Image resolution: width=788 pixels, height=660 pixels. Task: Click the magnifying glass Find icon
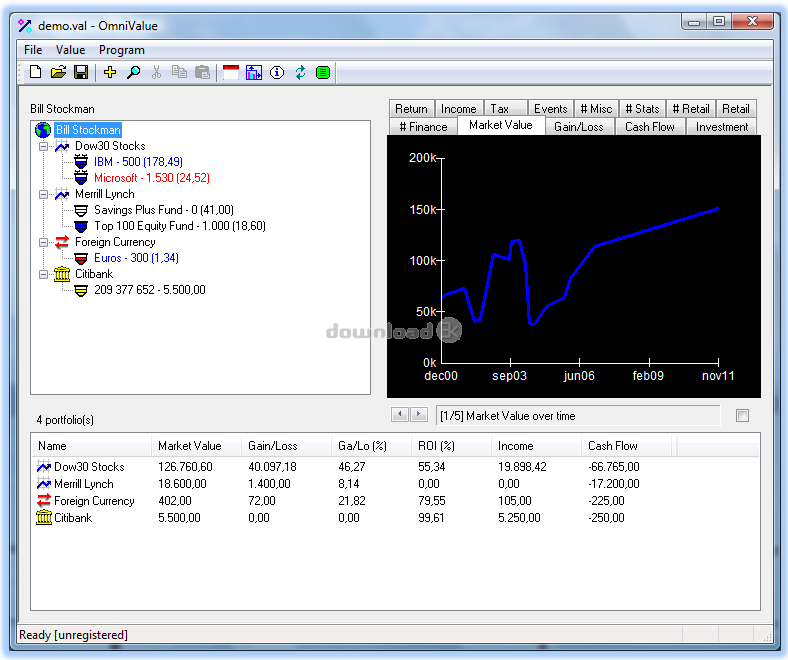[133, 72]
